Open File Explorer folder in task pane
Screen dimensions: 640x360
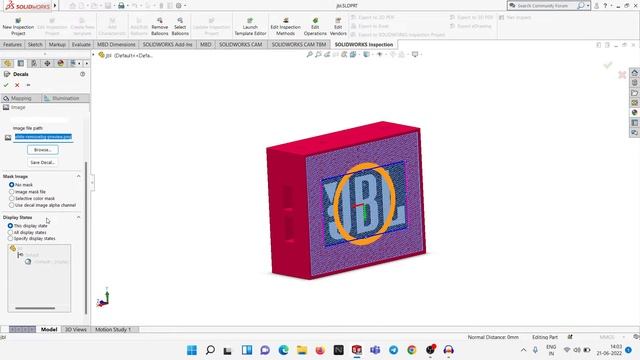tap(634, 93)
